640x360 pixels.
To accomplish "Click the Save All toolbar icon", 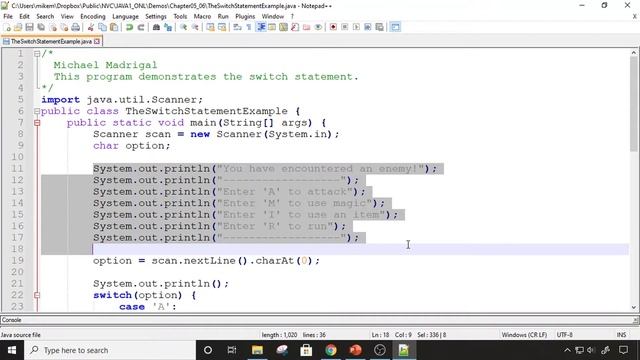I will pos(41,27).
